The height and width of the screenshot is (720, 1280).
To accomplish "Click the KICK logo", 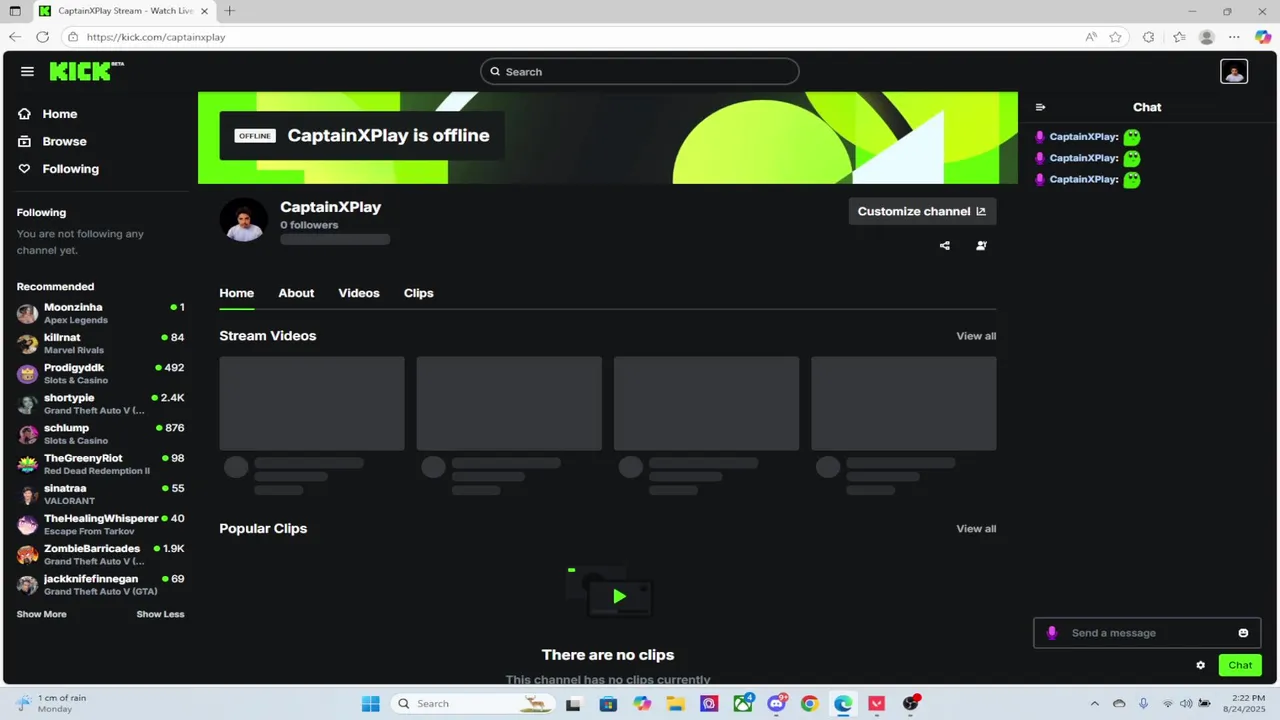I will pyautogui.click(x=86, y=71).
